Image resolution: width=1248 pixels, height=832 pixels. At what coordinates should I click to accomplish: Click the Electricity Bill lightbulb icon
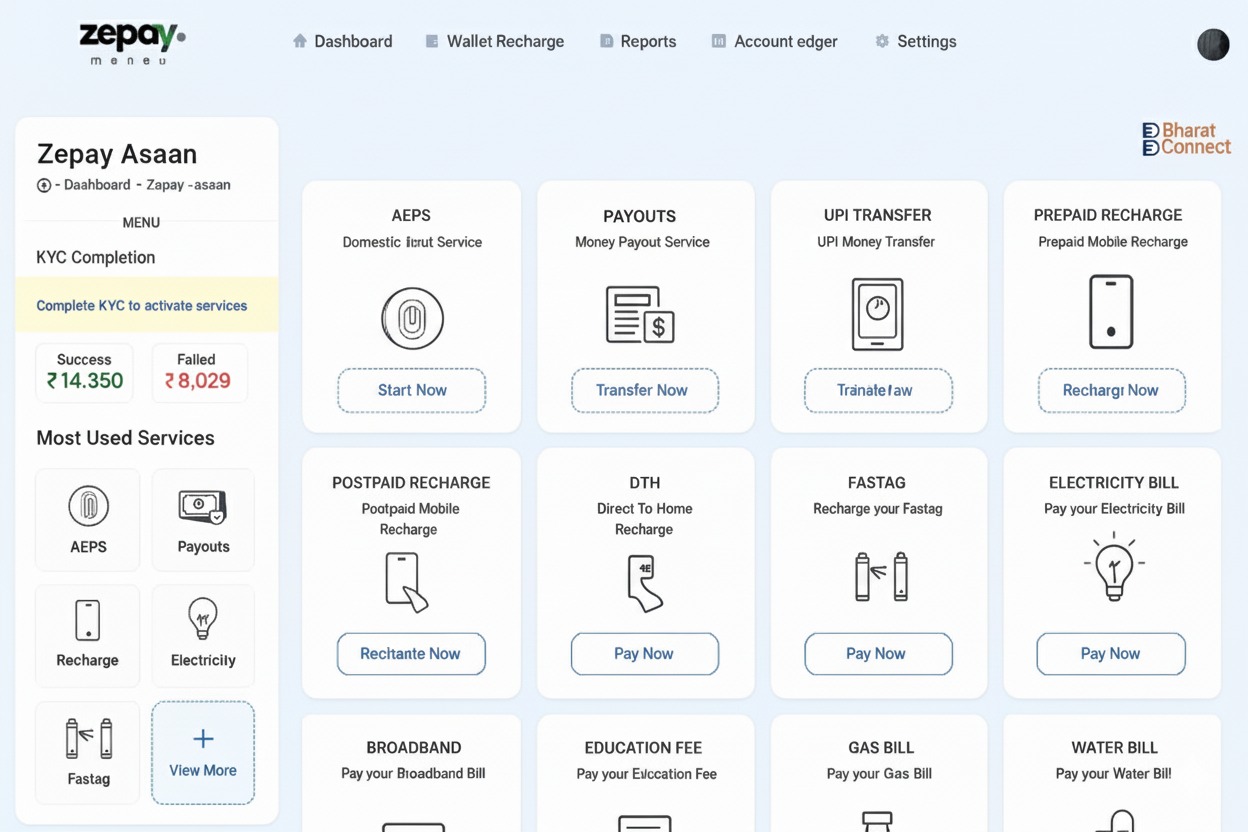tap(1113, 567)
